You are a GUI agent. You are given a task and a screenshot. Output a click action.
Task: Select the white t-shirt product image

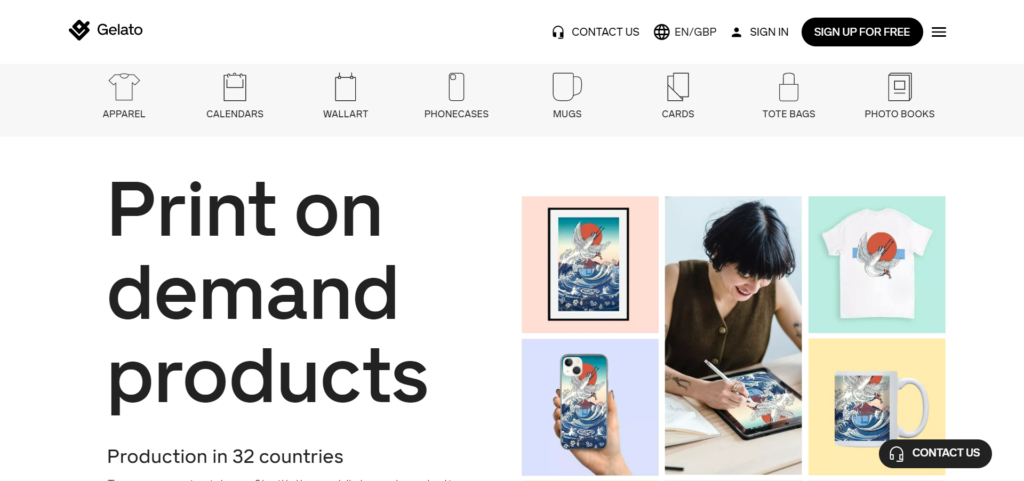(876, 264)
